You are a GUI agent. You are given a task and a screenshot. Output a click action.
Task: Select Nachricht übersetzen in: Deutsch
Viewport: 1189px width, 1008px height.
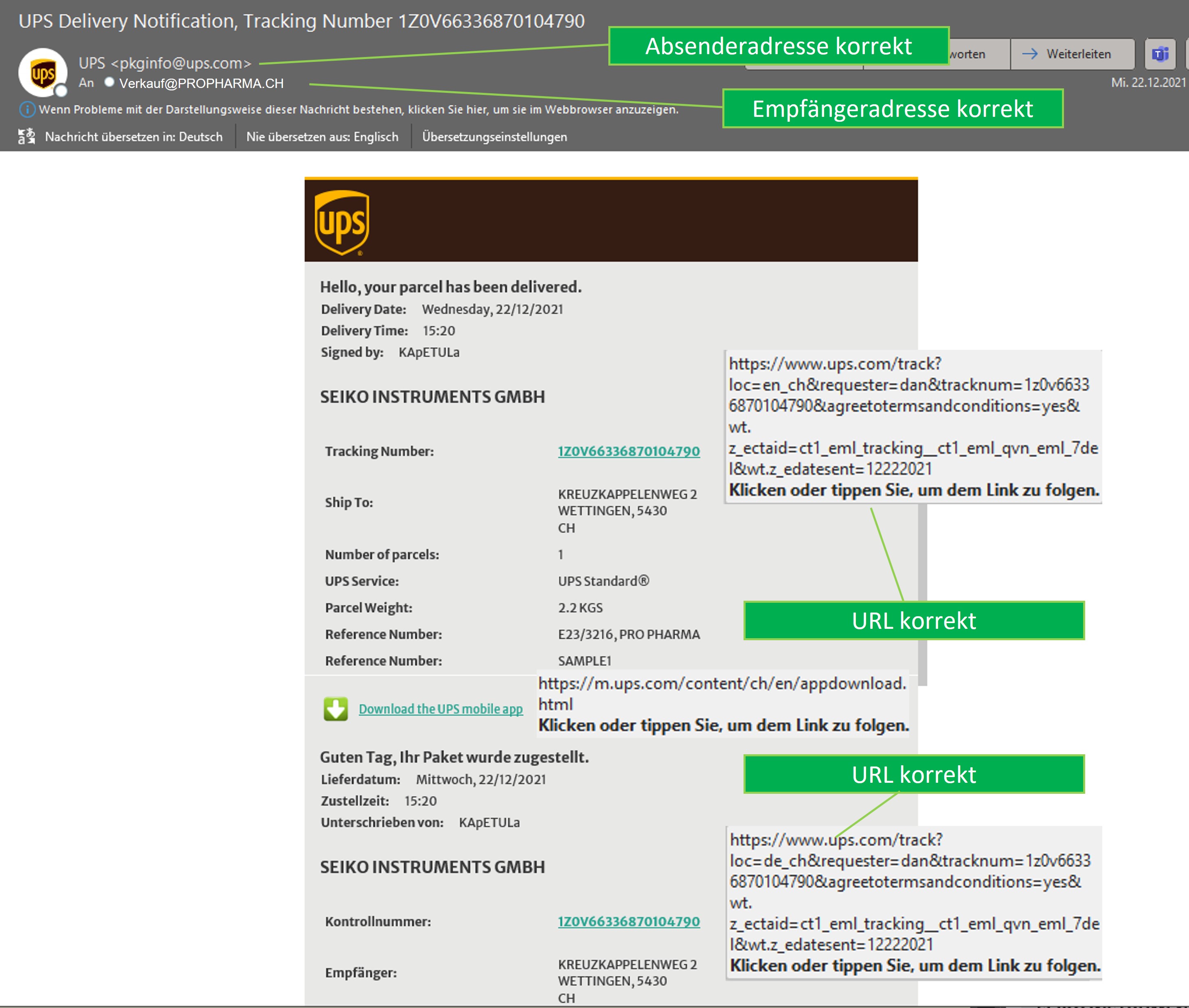[133, 136]
